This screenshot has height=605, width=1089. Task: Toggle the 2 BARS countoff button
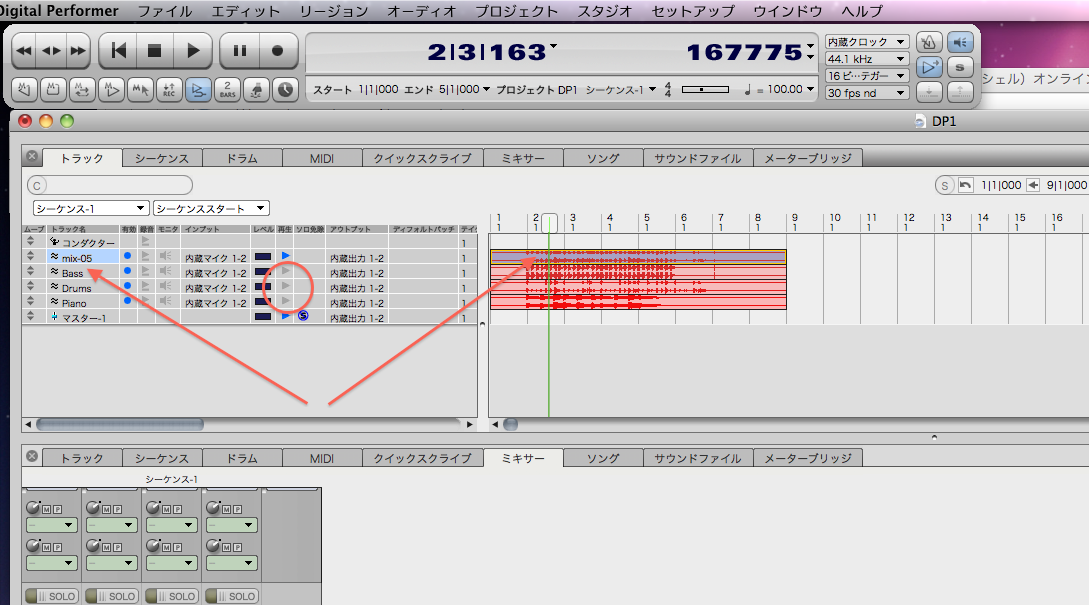tap(227, 90)
